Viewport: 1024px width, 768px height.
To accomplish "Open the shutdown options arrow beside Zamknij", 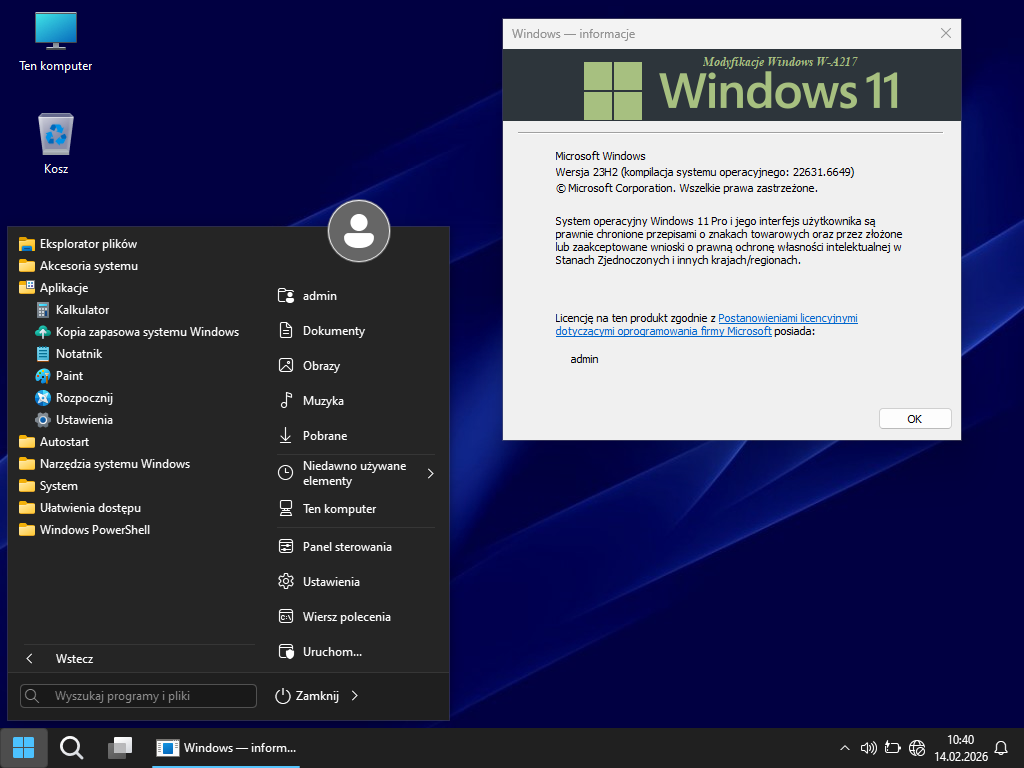I will (x=356, y=696).
